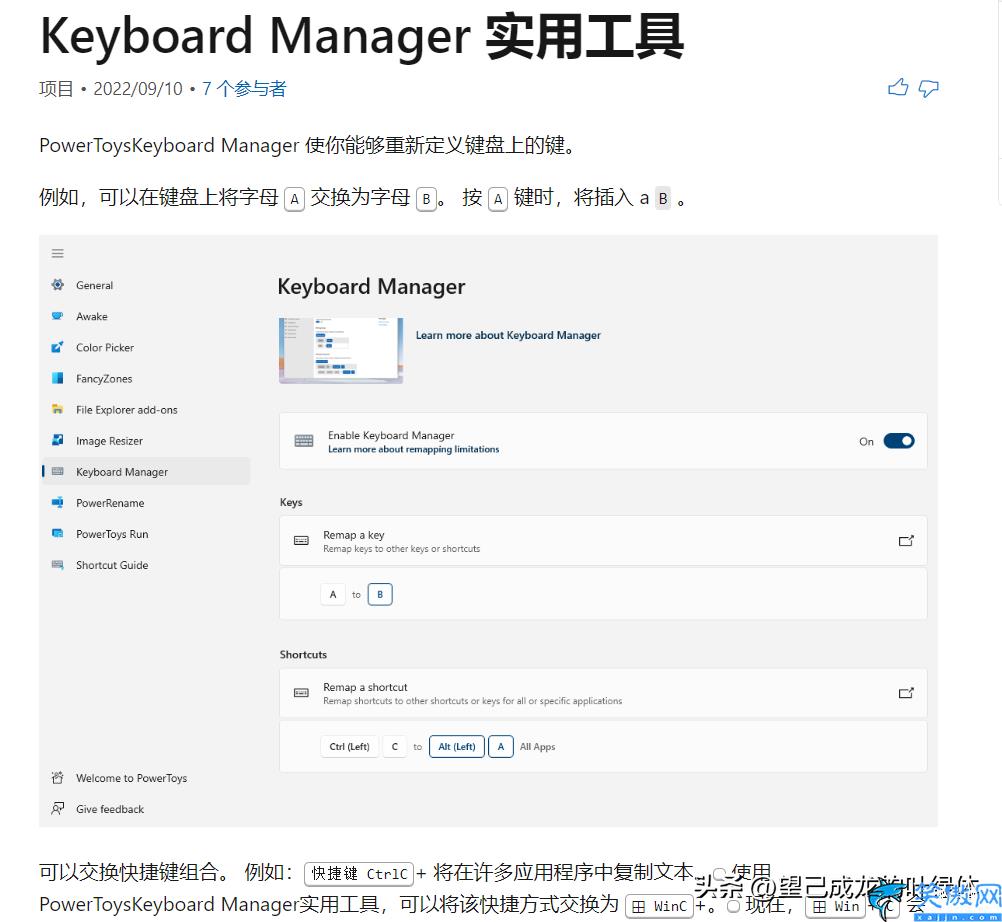The height and width of the screenshot is (922, 1002).
Task: Click the B key chip in Keys mapping
Action: pos(380,594)
